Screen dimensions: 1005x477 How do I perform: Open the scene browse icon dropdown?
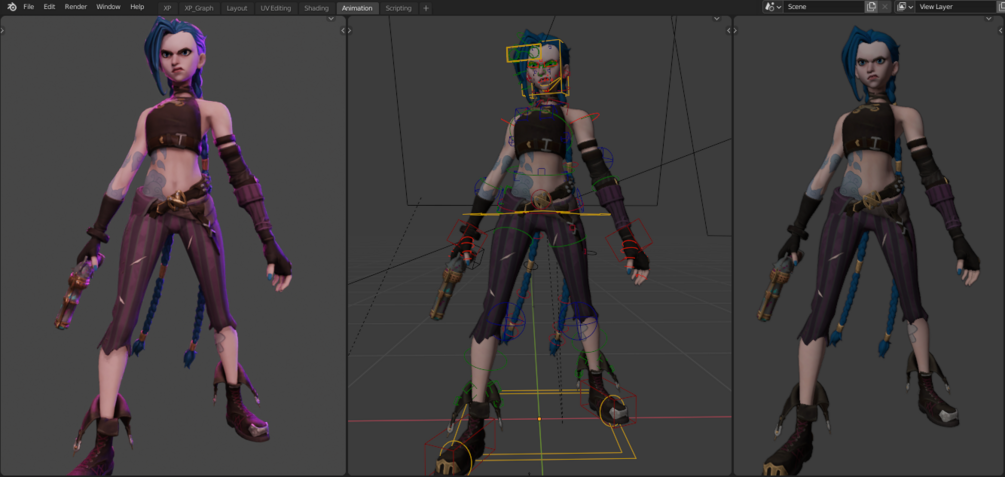773,6
